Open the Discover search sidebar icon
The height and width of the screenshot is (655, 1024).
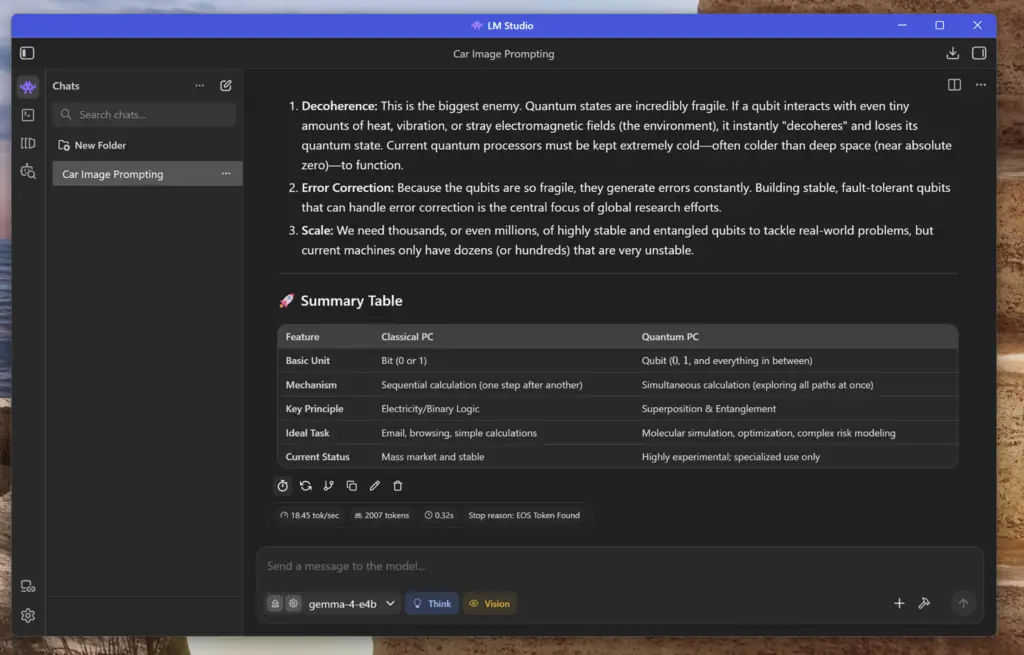(x=27, y=171)
